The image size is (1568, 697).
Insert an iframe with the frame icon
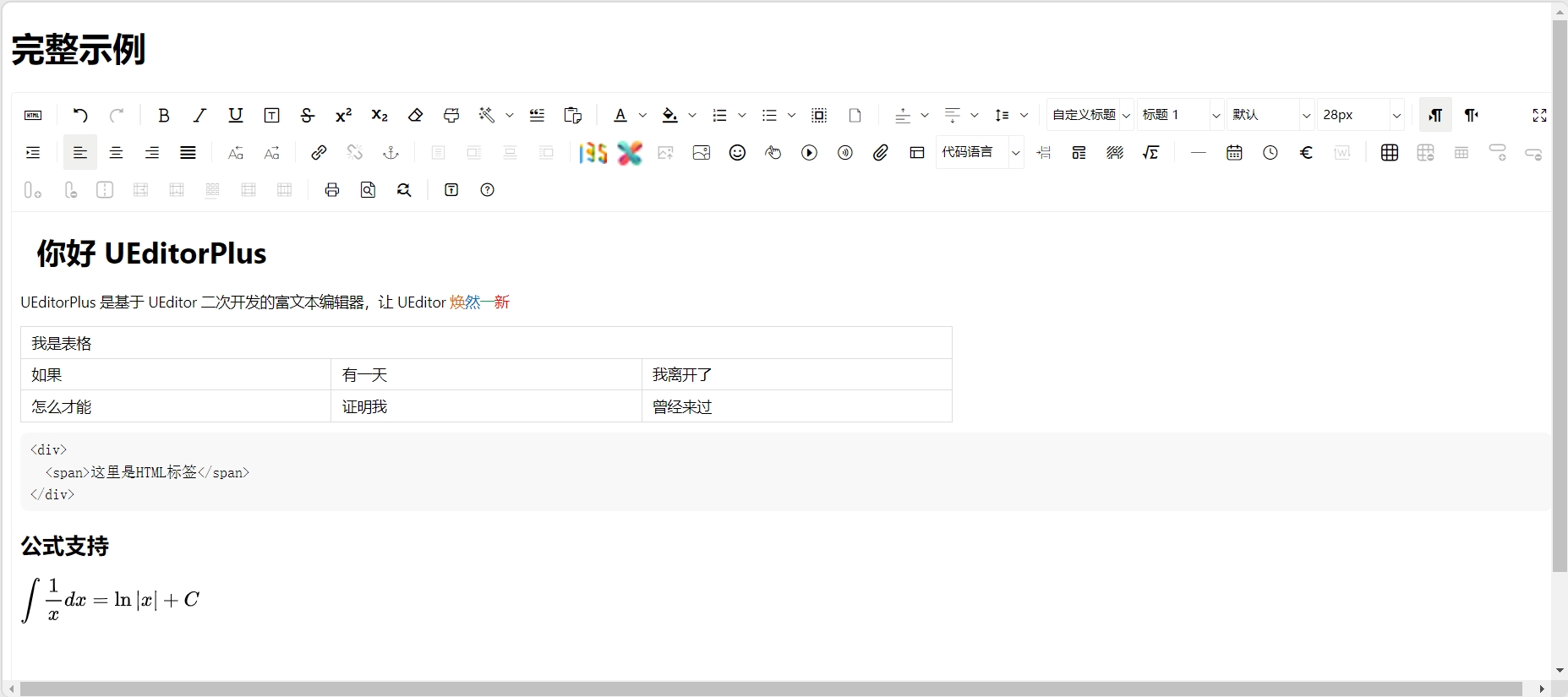[x=917, y=153]
